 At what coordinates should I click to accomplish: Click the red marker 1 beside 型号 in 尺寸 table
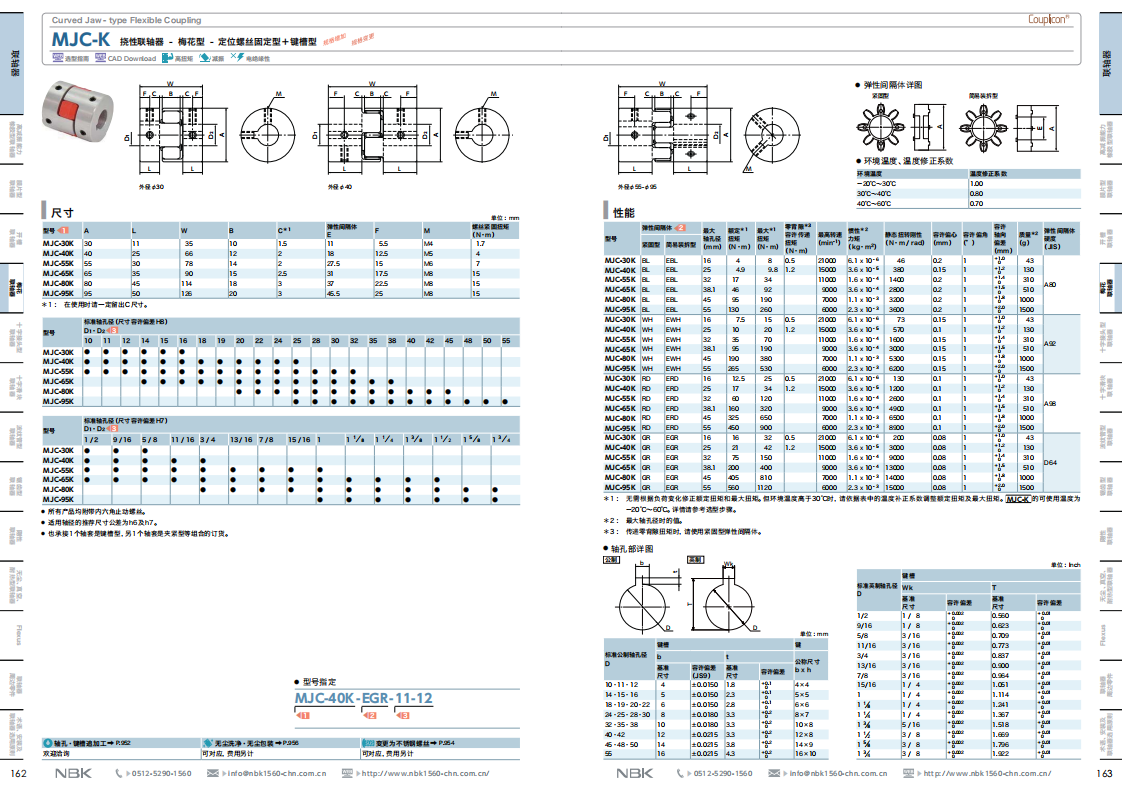pos(64,230)
